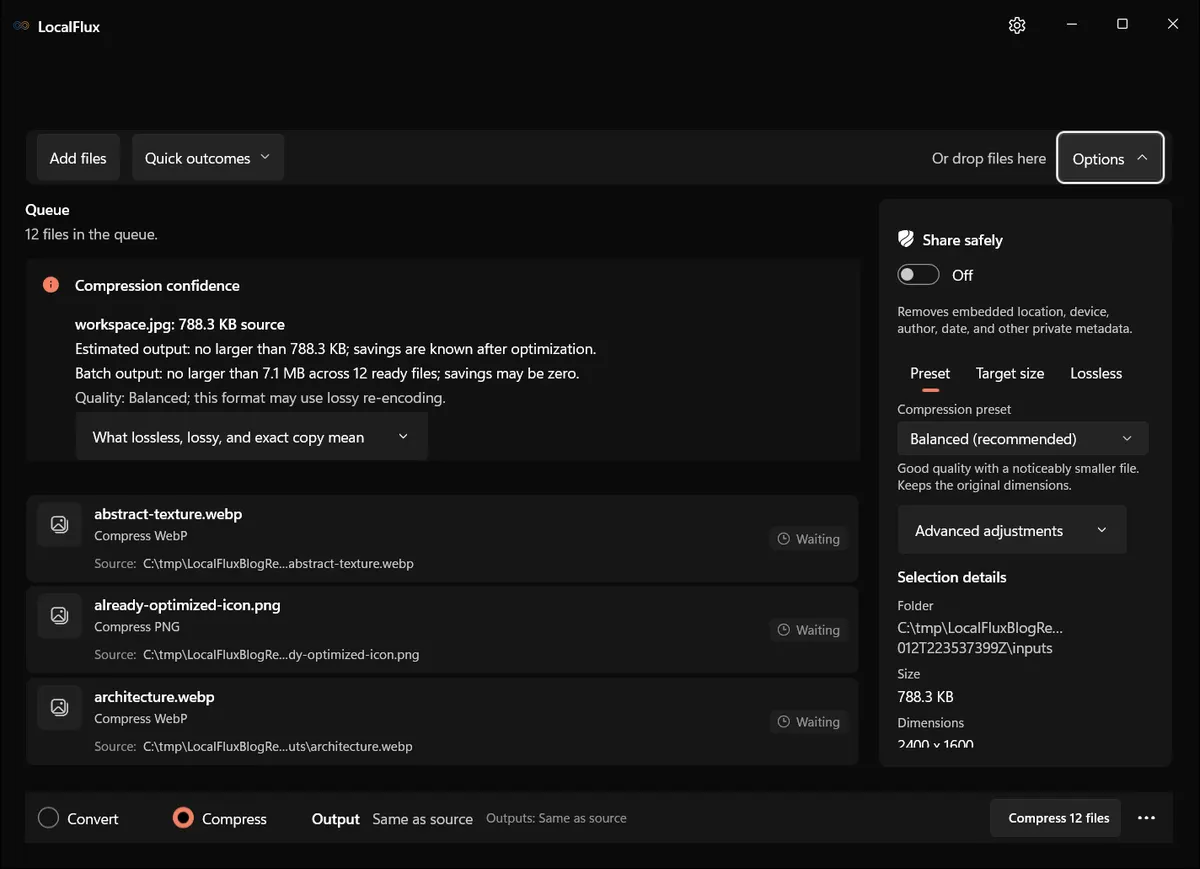This screenshot has width=1200, height=869.
Task: Click the image icon for already-optimized-icon.png
Action: pyautogui.click(x=59, y=615)
